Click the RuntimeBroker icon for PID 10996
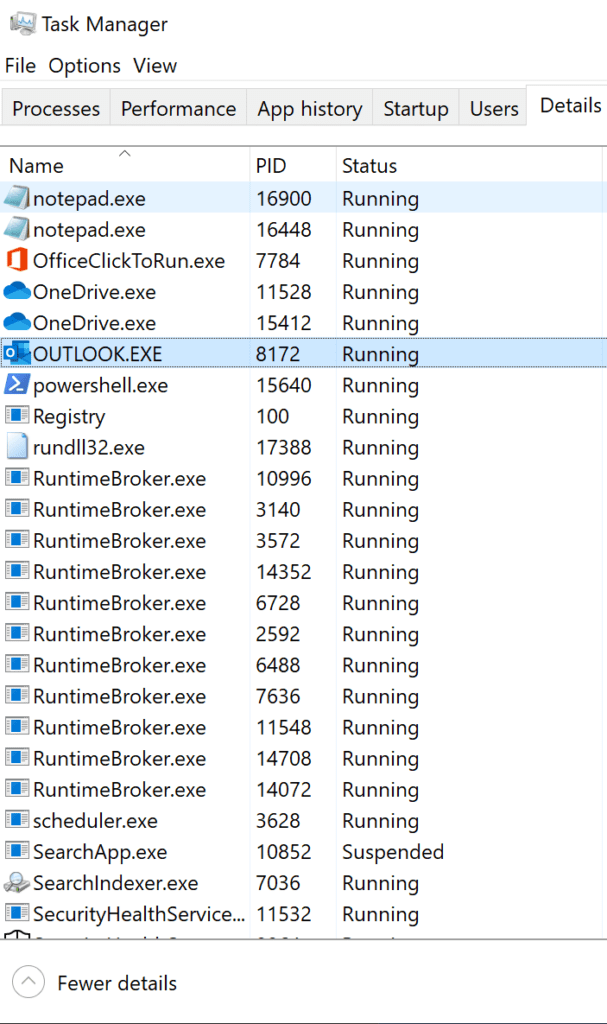The image size is (607, 1024). (x=17, y=477)
